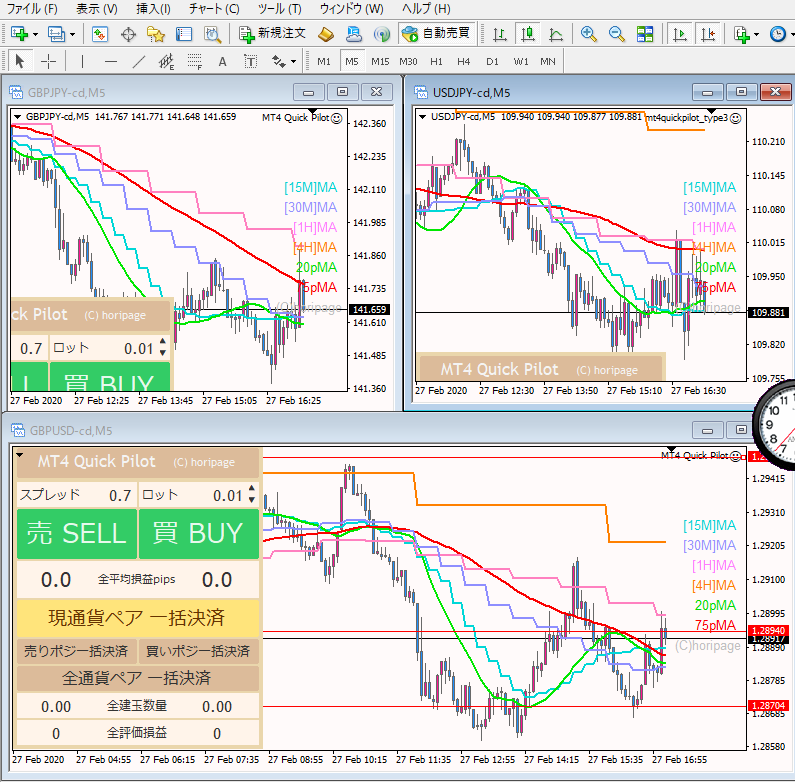This screenshot has width=795, height=783.
Task: Zoom in the chart with magnifier plus
Action: click(x=589, y=34)
